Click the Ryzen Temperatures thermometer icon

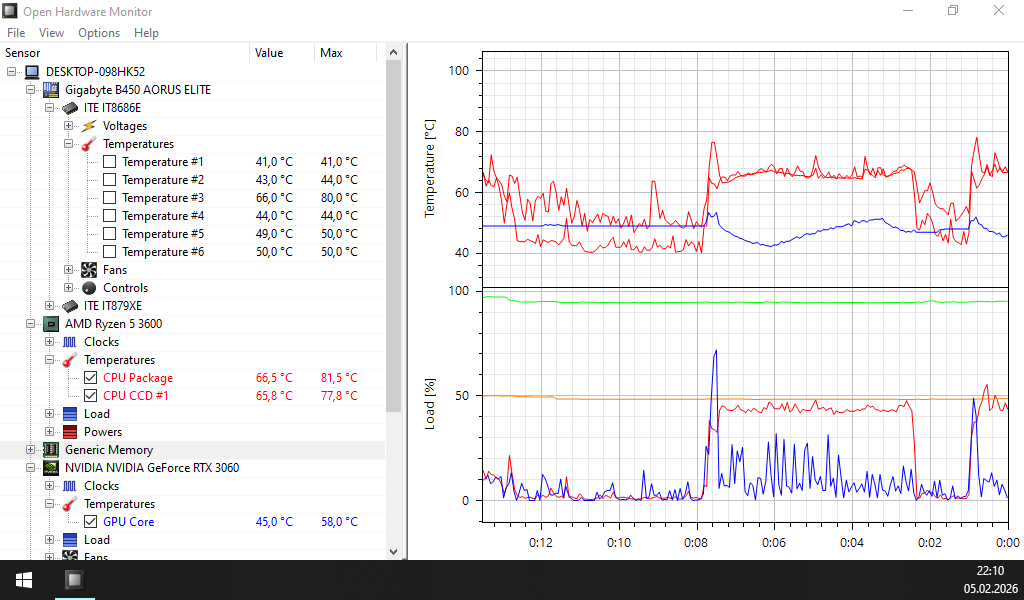(x=70, y=360)
